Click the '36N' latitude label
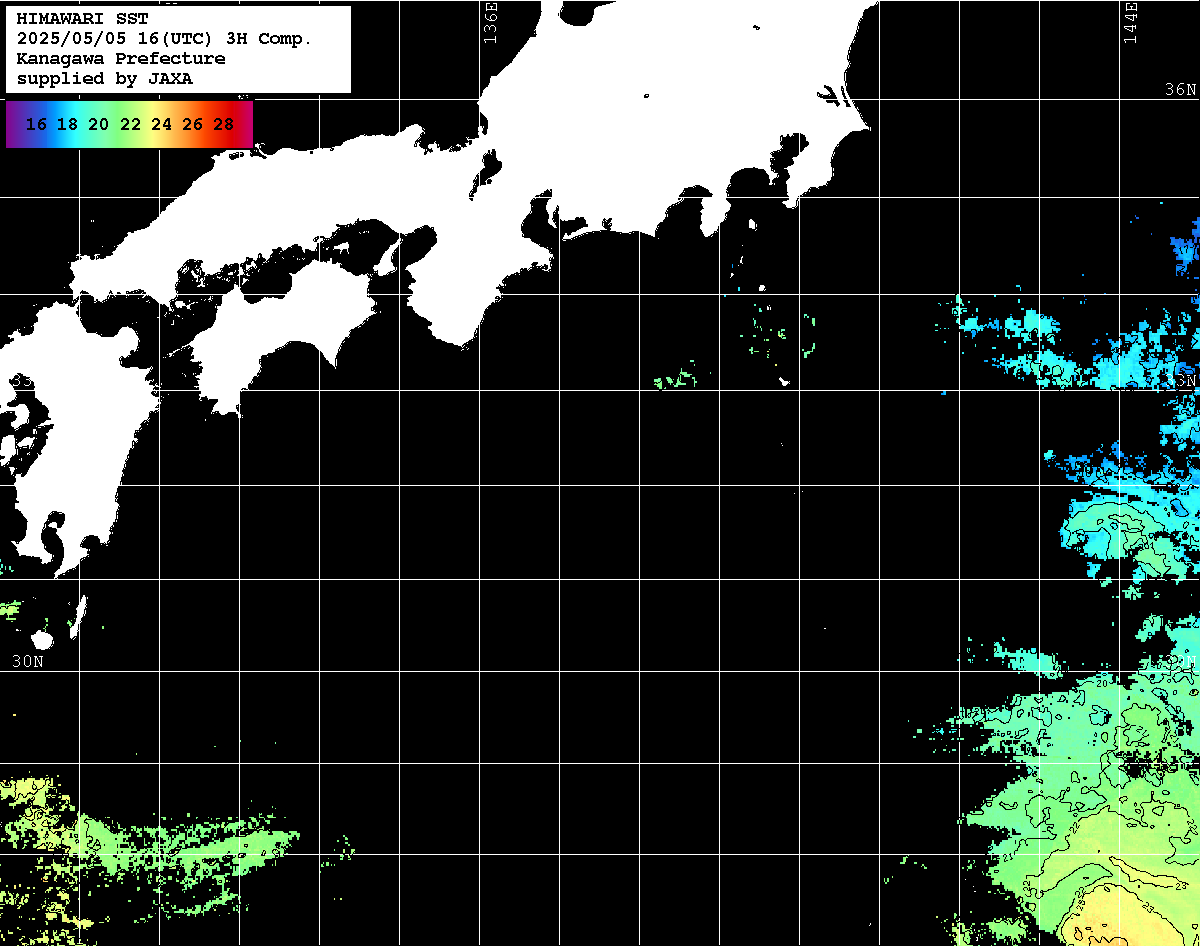The height and width of the screenshot is (946, 1200). 1181,89
